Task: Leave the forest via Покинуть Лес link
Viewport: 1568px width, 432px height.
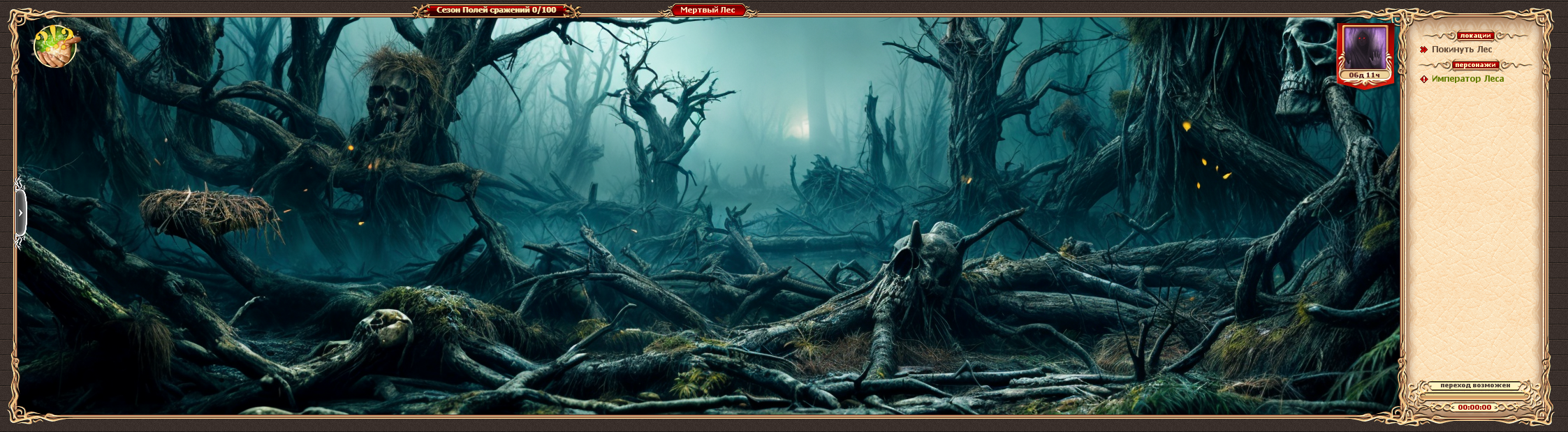Action: point(1462,50)
